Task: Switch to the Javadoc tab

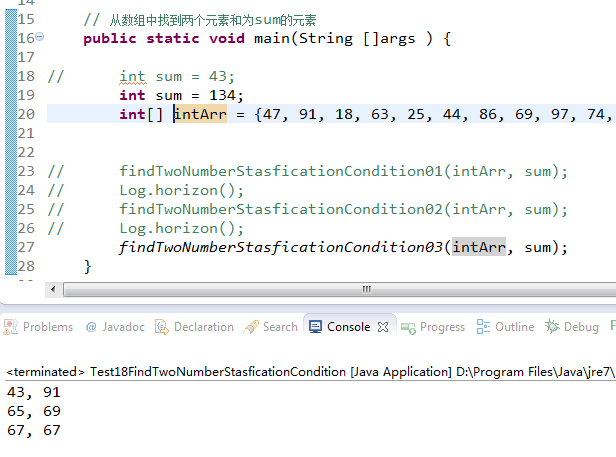Action: coord(115,327)
